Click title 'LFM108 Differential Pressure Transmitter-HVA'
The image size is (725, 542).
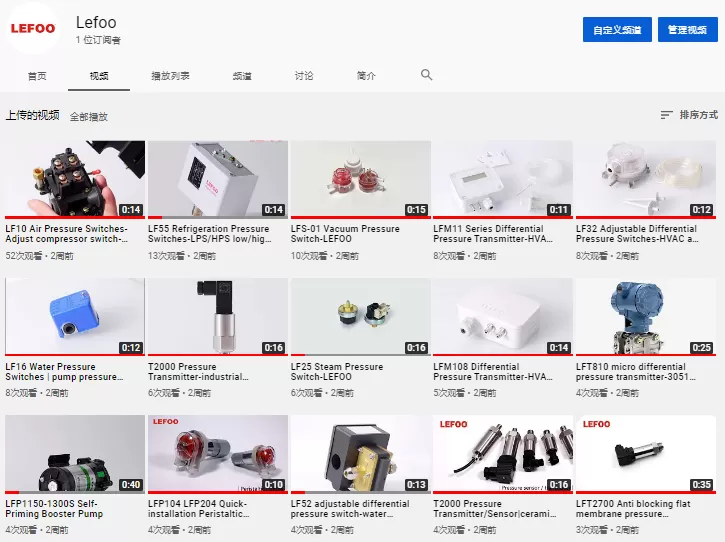click(x=493, y=371)
